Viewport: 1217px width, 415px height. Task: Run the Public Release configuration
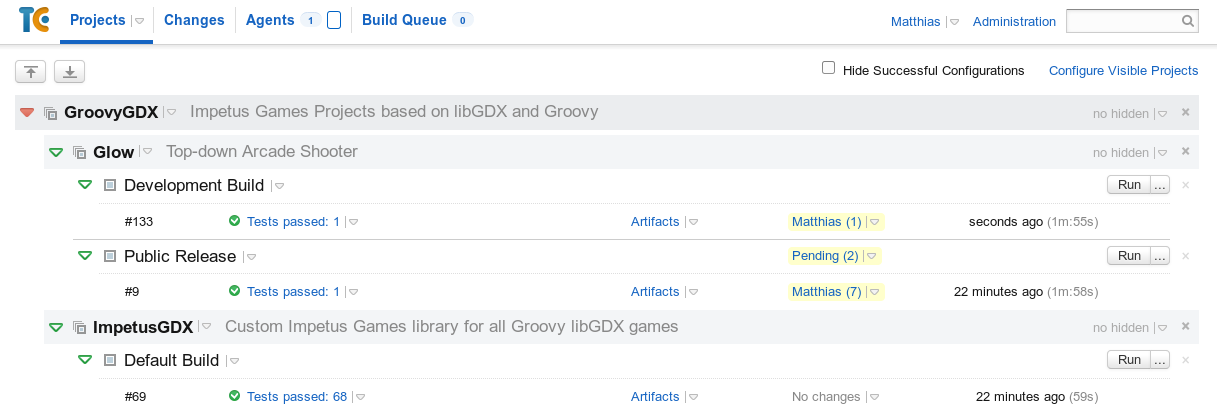(1129, 256)
